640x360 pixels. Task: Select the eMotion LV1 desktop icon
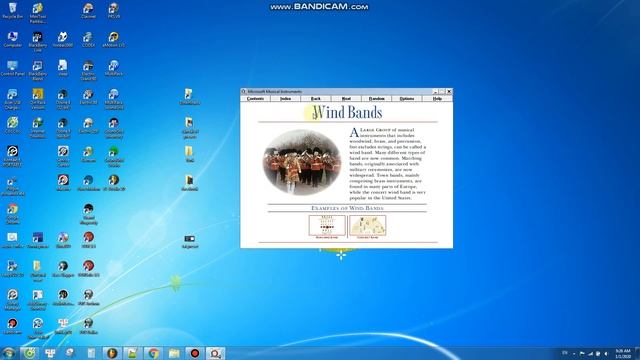(x=113, y=40)
